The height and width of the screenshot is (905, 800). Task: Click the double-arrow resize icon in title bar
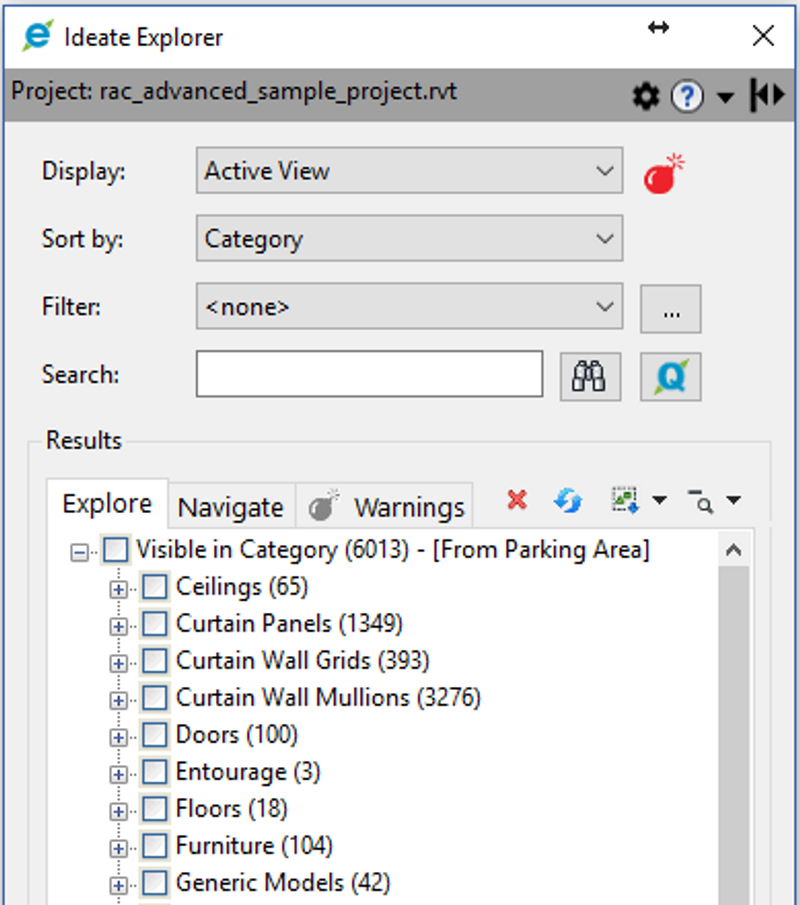click(659, 28)
